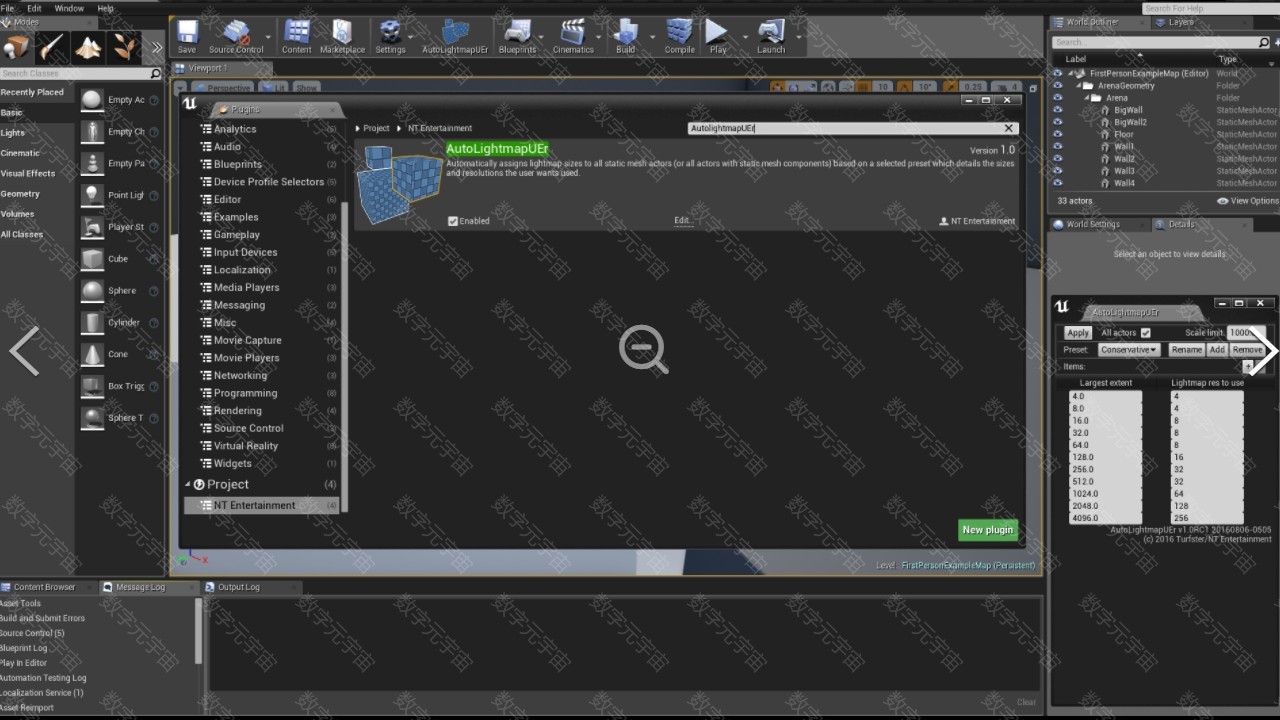
Task: Open the Conservative preset dropdown
Action: coord(1128,350)
